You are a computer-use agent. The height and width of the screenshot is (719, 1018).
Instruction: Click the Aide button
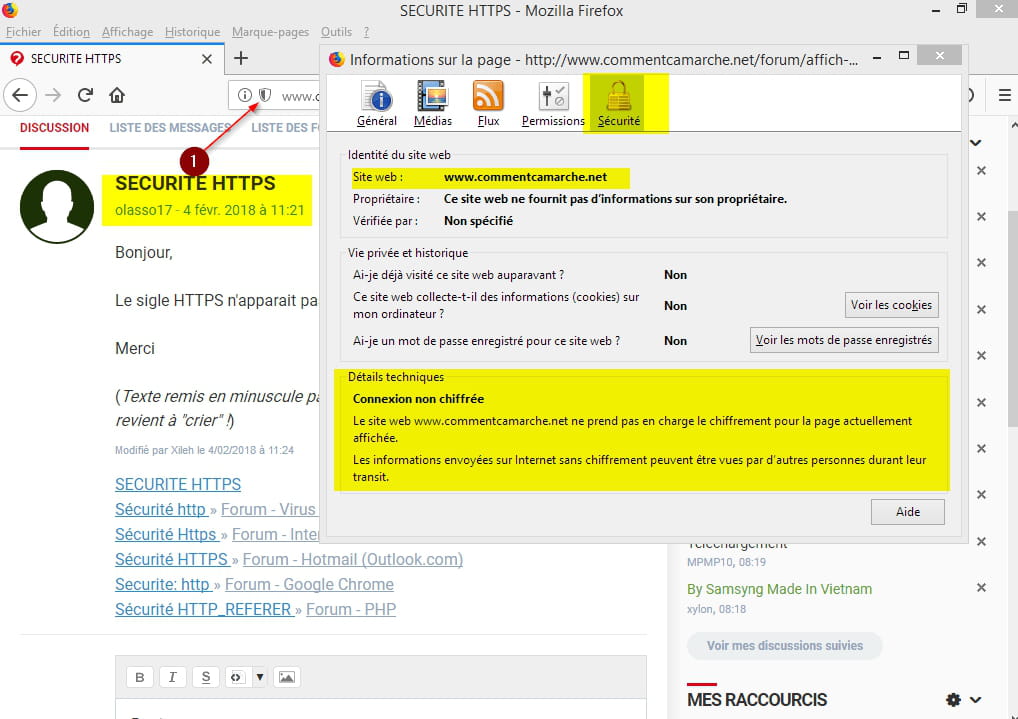click(x=908, y=512)
